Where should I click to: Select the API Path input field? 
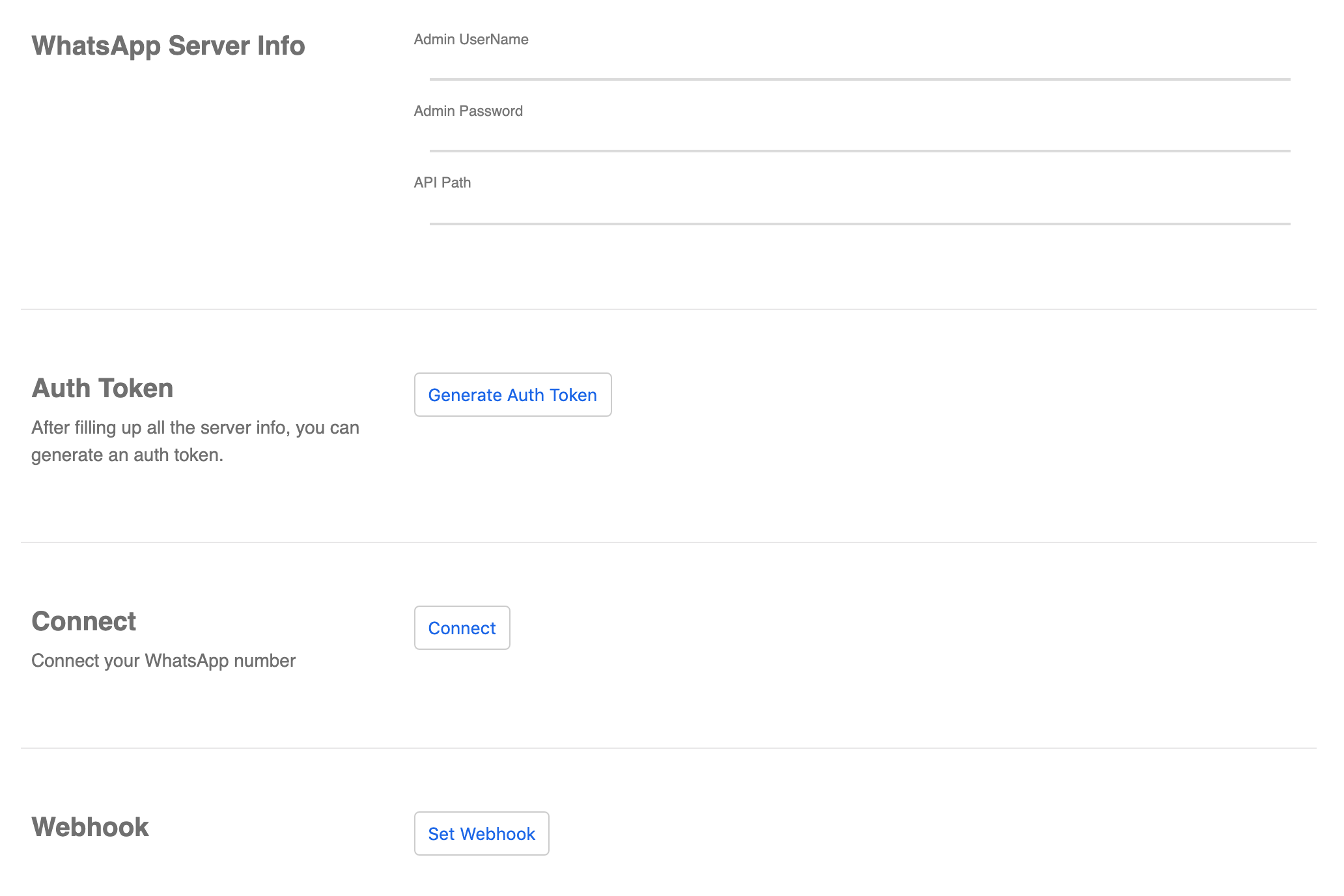coord(860,210)
